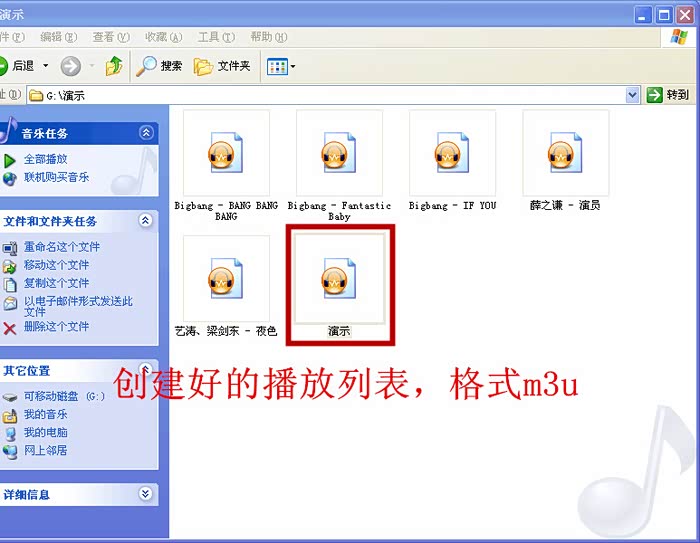The width and height of the screenshot is (700, 543).
Task: Open Removable Disk (G:) location
Action: 64,396
